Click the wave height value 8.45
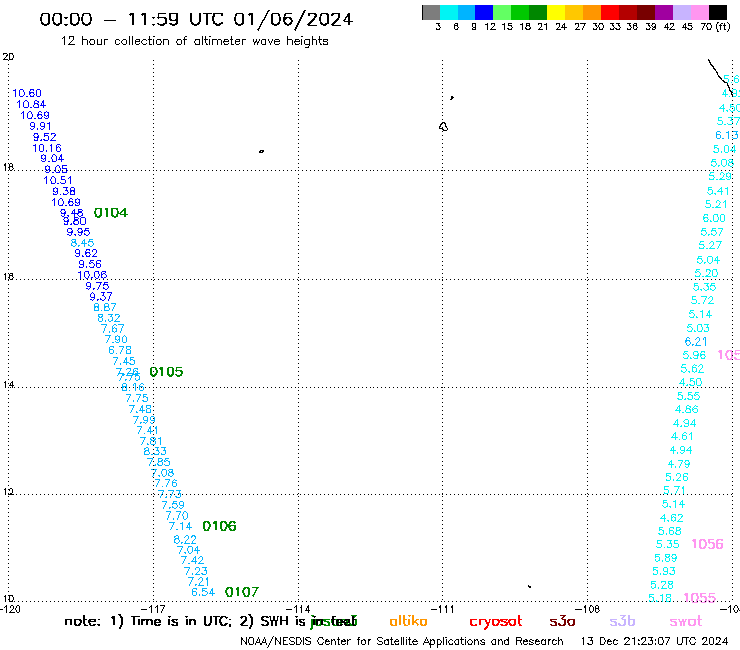740x650 pixels. (x=82, y=243)
